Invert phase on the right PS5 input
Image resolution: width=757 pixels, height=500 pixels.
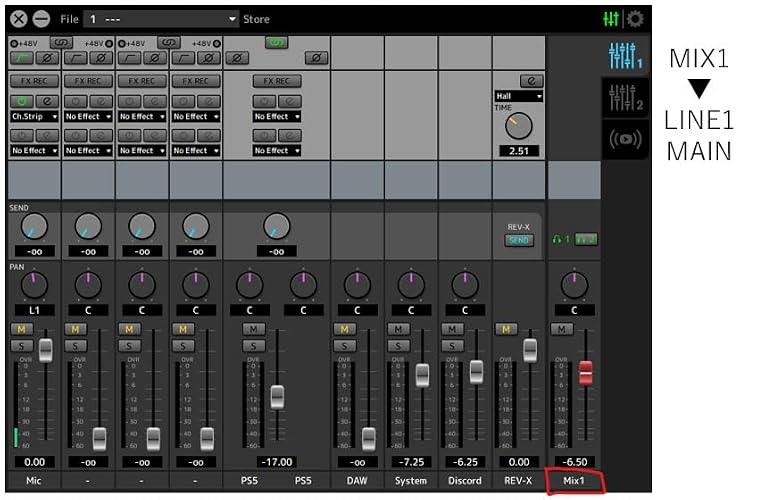[x=316, y=58]
